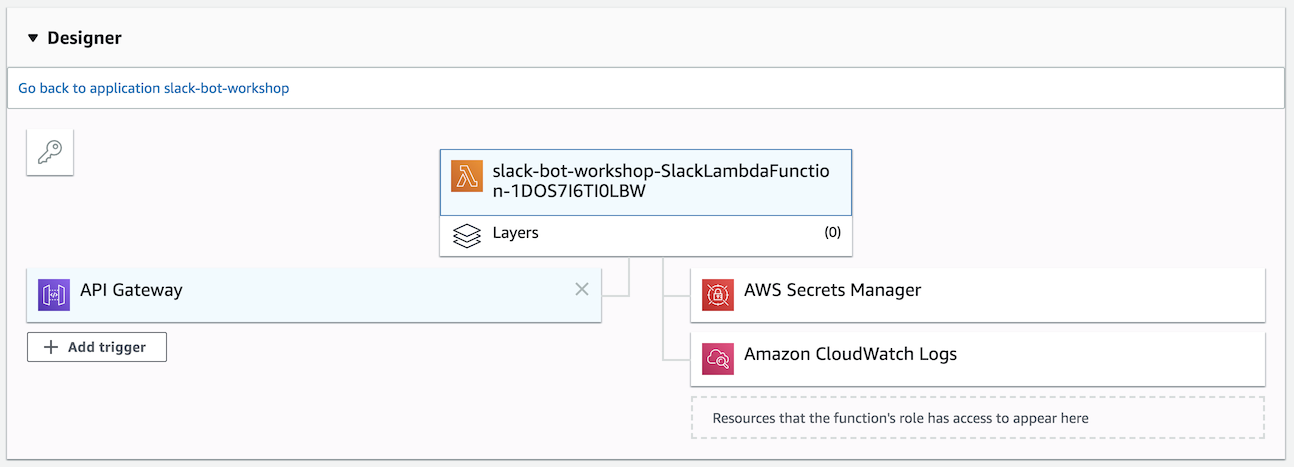Collapse the Designer section triangle

[33, 39]
